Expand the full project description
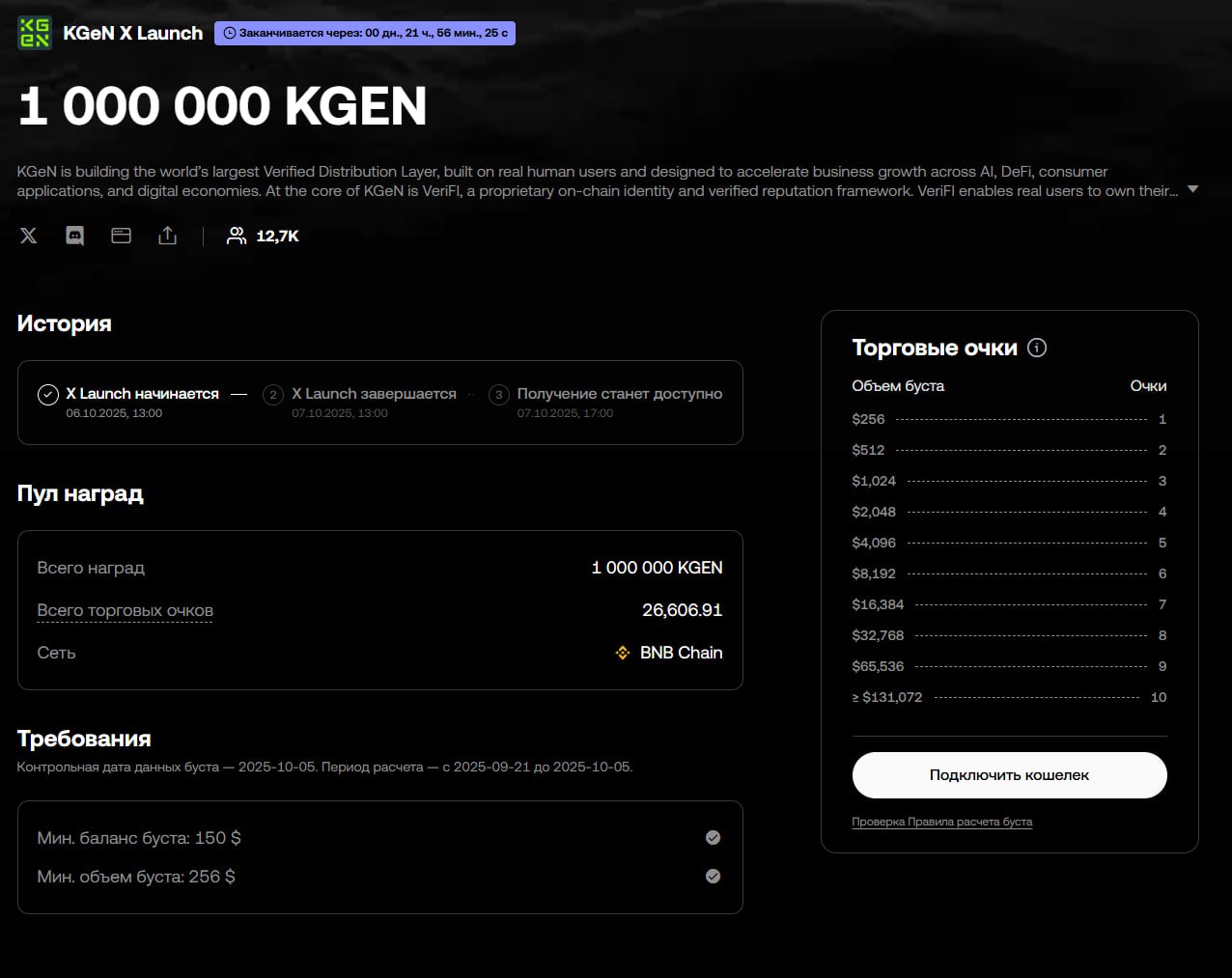The image size is (1232, 978). click(x=1192, y=189)
